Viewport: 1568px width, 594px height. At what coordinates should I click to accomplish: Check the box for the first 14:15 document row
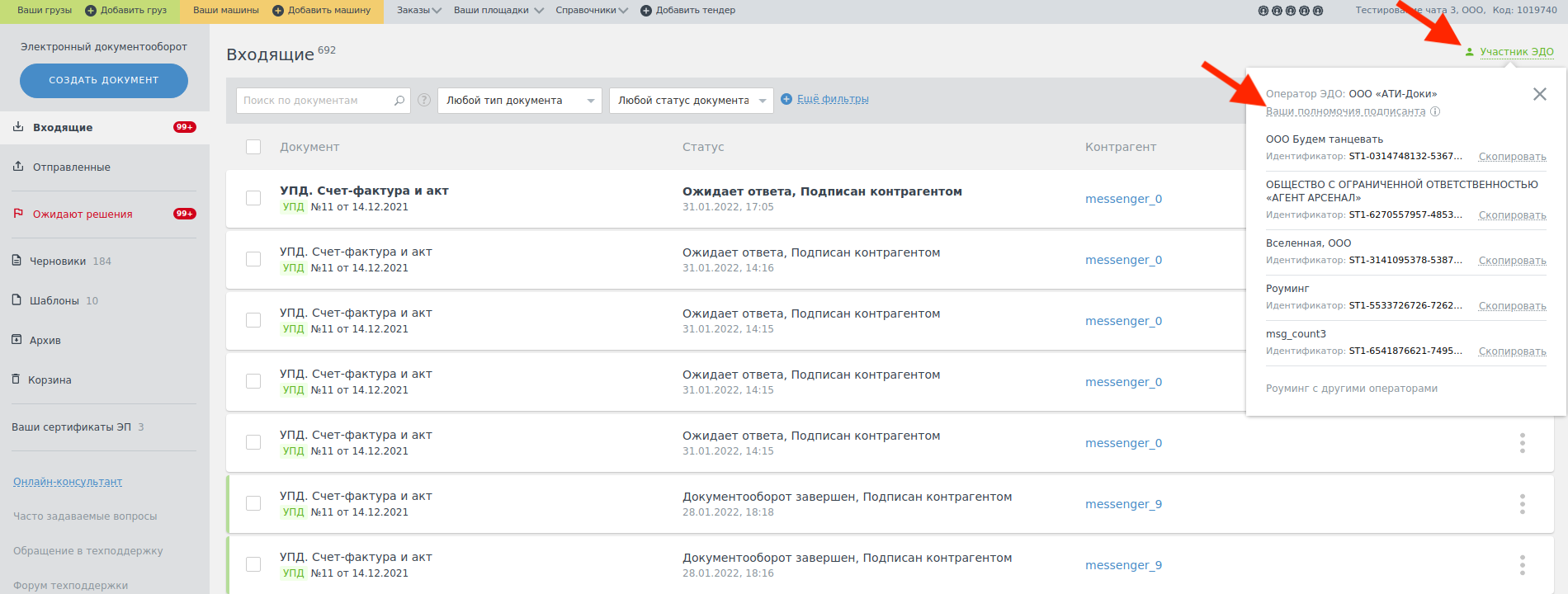tap(253, 320)
